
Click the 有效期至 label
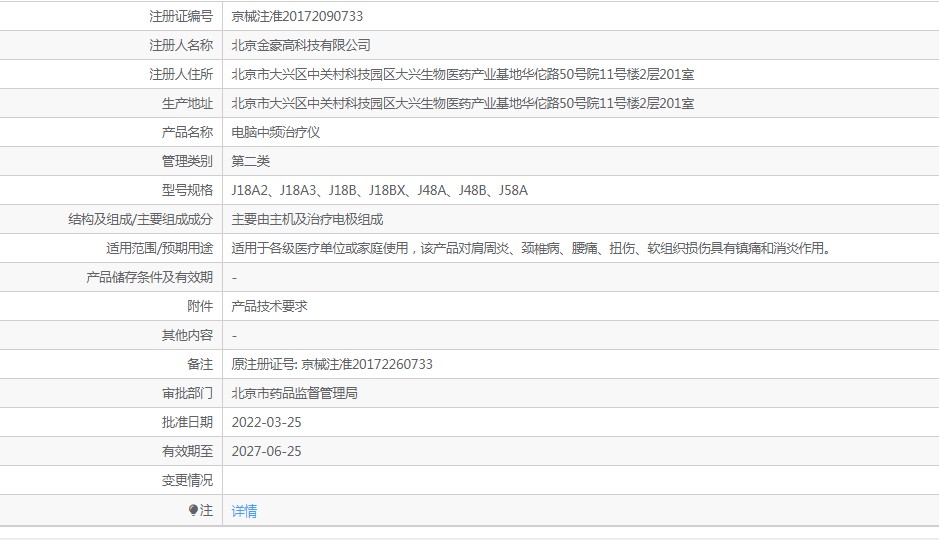click(187, 451)
